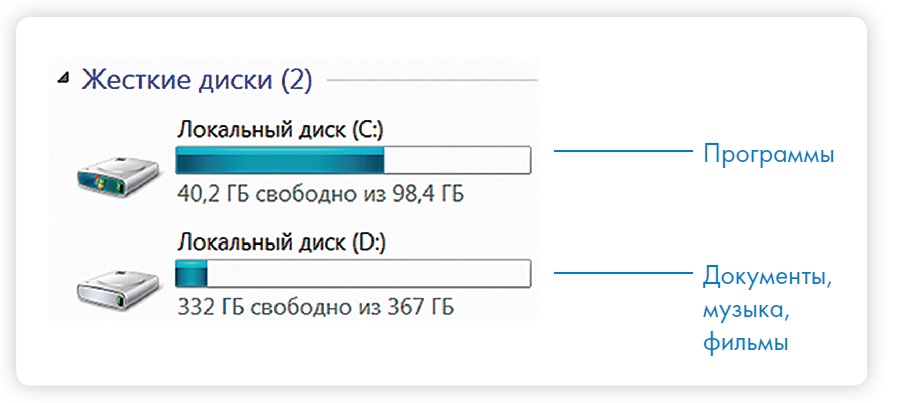Click the Локальный диск (D:) drive icon
898x403 pixels.
[118, 288]
